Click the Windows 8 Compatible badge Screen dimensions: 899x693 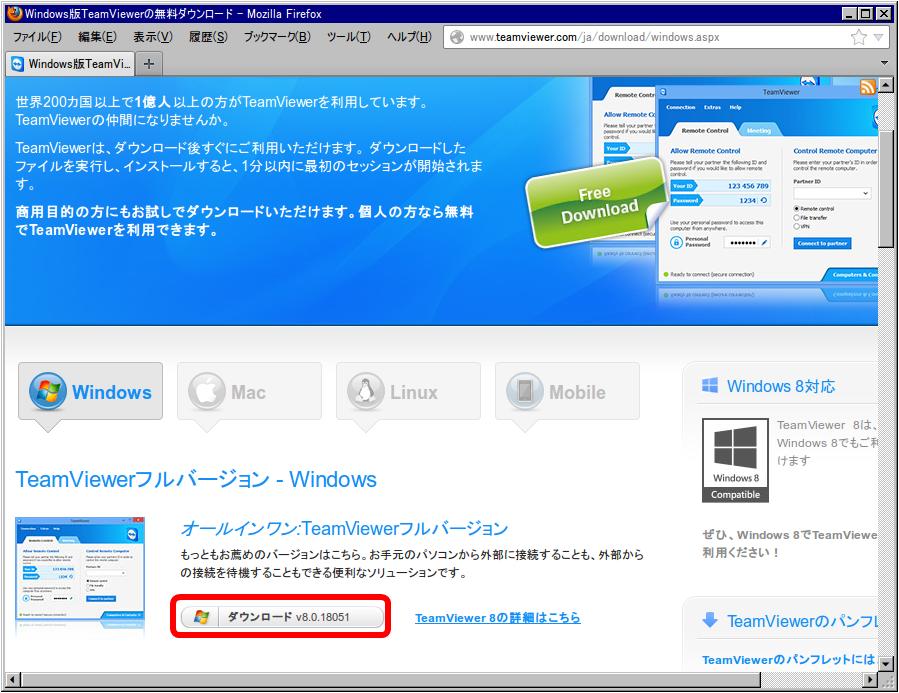tap(735, 461)
